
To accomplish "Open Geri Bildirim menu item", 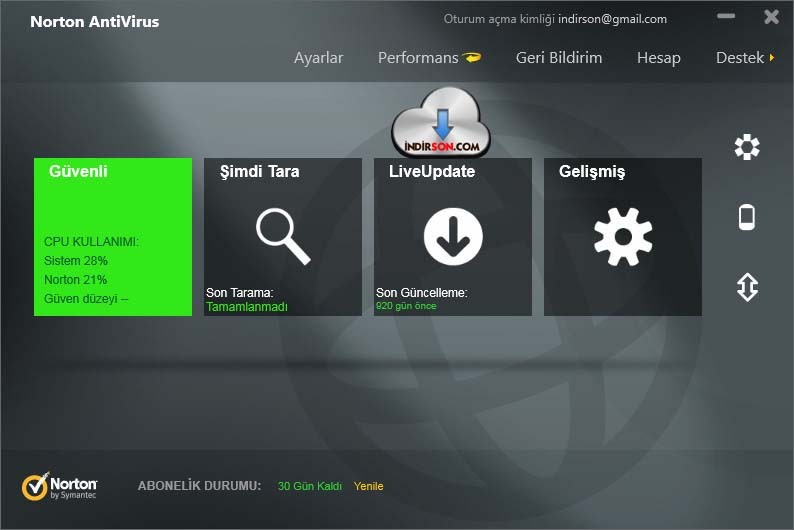I will coord(559,58).
